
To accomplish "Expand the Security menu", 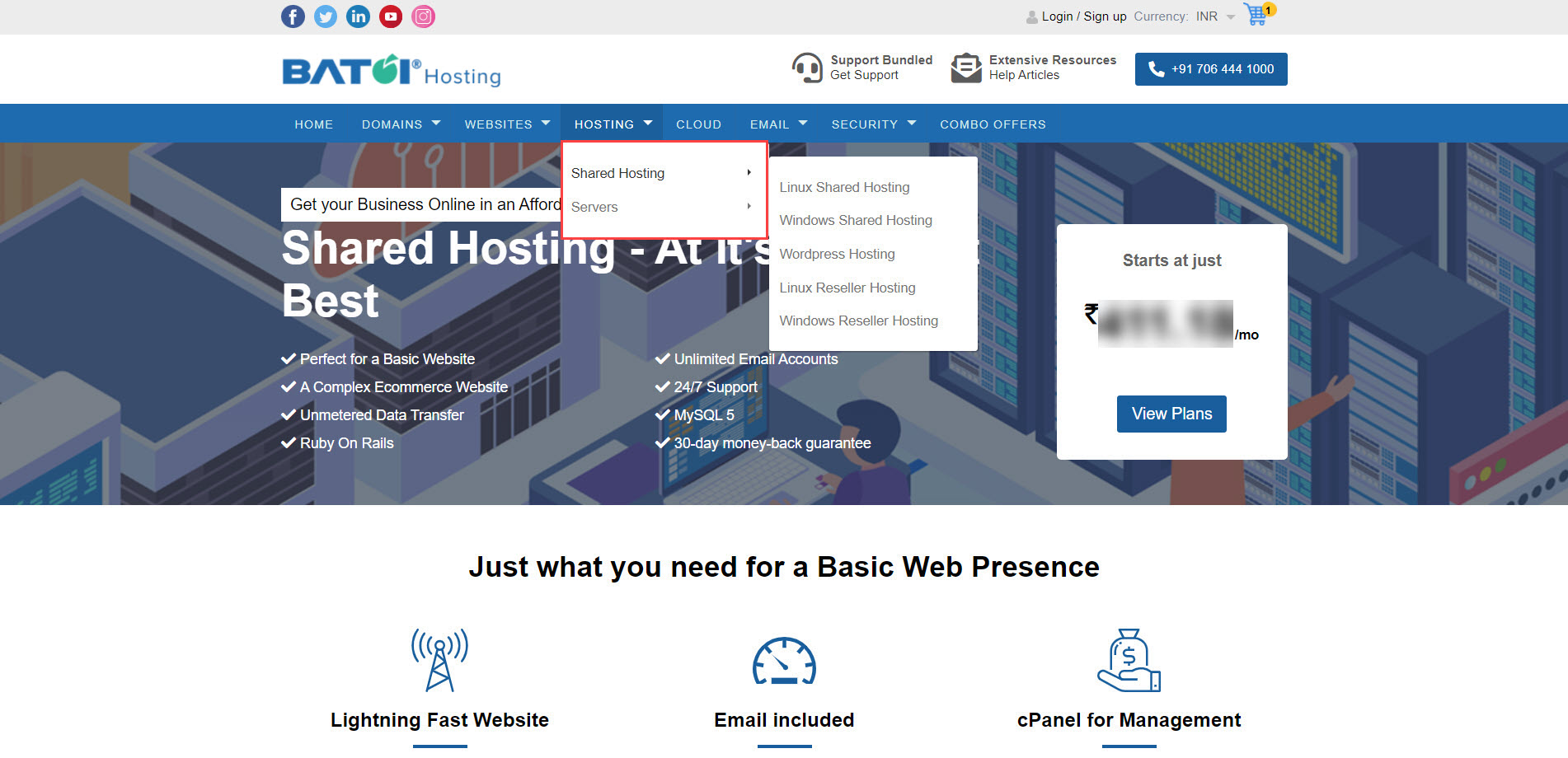I will point(873,124).
